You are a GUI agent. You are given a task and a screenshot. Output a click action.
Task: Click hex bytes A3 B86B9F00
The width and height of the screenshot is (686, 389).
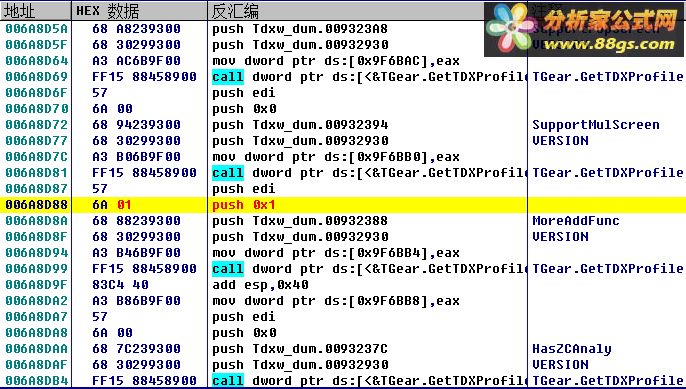[136, 301]
